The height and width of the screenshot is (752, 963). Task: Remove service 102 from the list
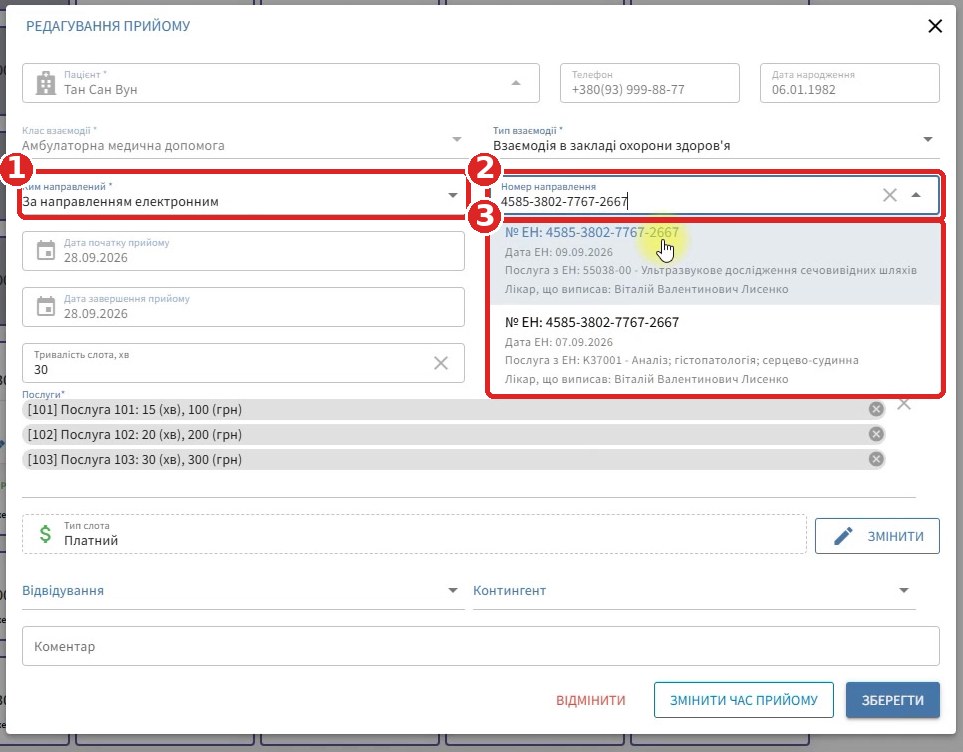[x=876, y=434]
